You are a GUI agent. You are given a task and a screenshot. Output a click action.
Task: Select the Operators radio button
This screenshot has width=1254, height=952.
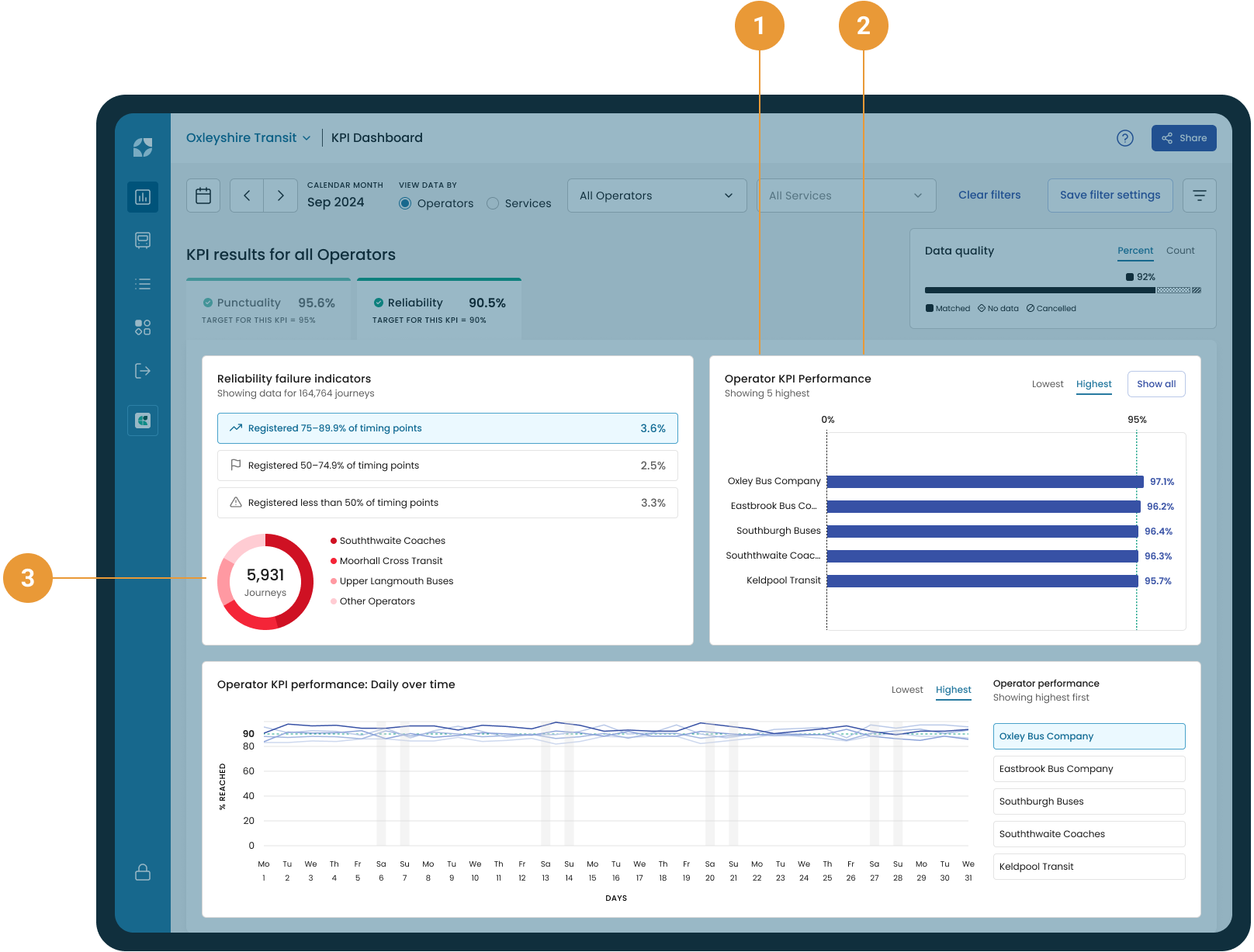(x=405, y=203)
